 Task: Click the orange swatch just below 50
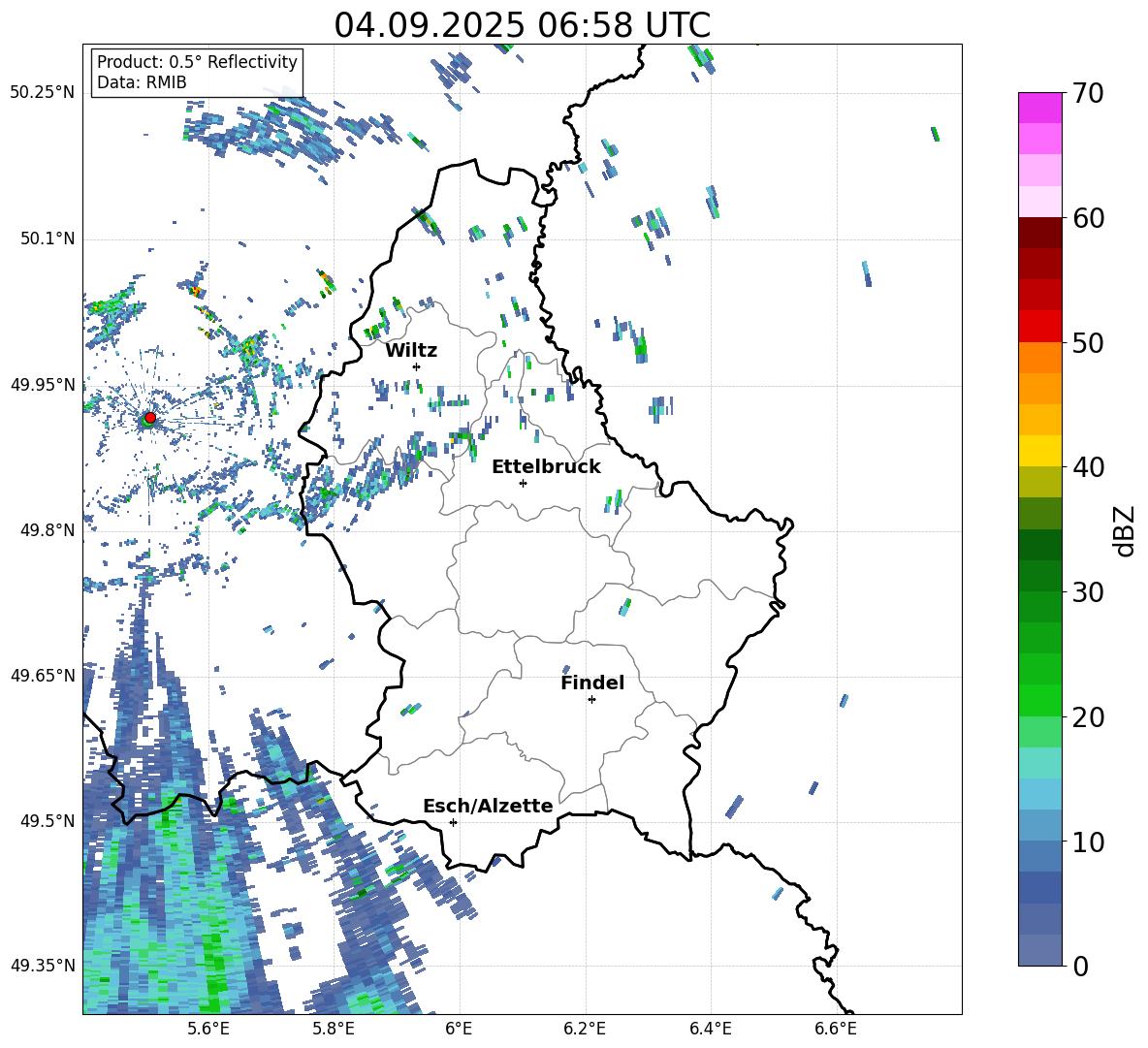1039,358
